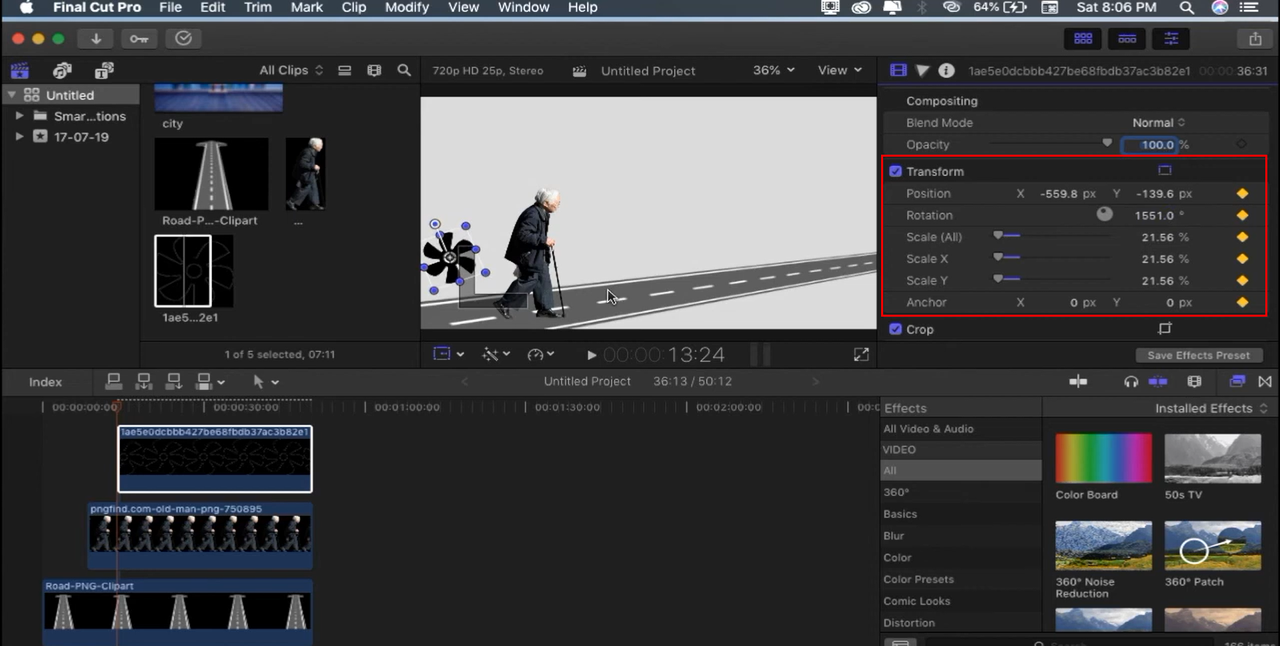Screen dimensions: 1280x646
Task: Click the Index button
Action: (45, 382)
